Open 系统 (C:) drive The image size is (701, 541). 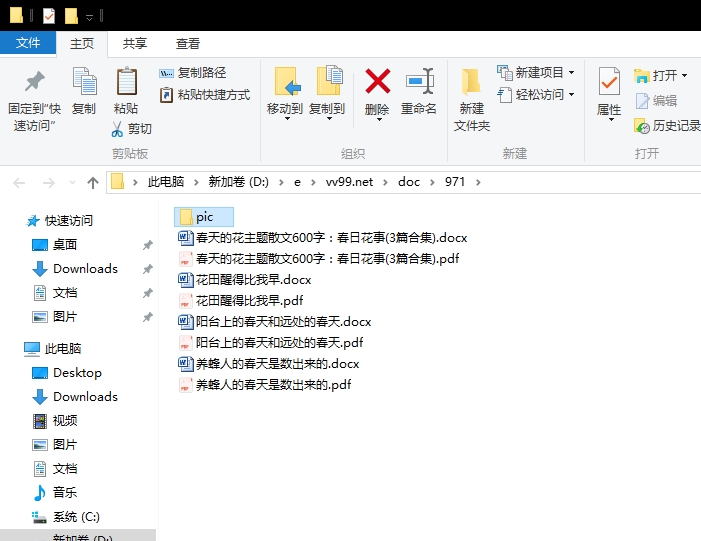tap(66, 517)
